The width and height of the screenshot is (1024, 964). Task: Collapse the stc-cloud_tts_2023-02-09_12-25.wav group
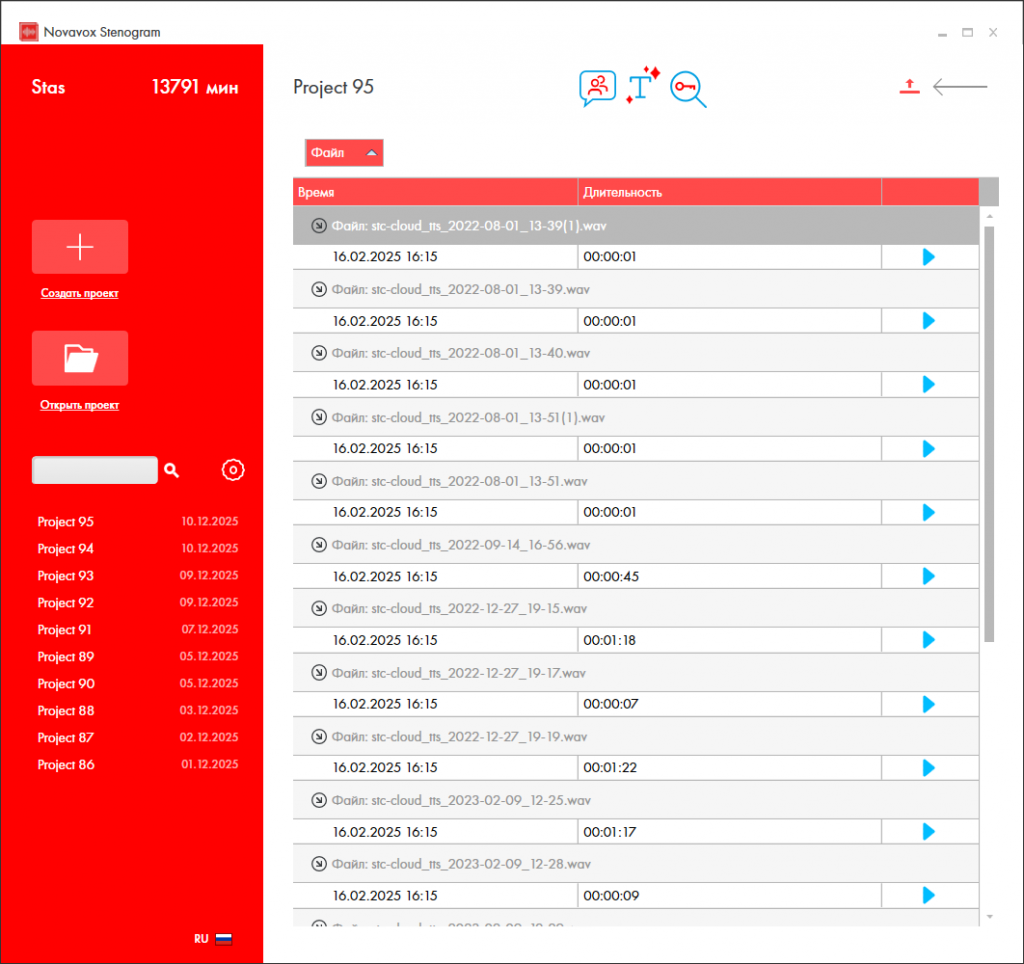(319, 800)
